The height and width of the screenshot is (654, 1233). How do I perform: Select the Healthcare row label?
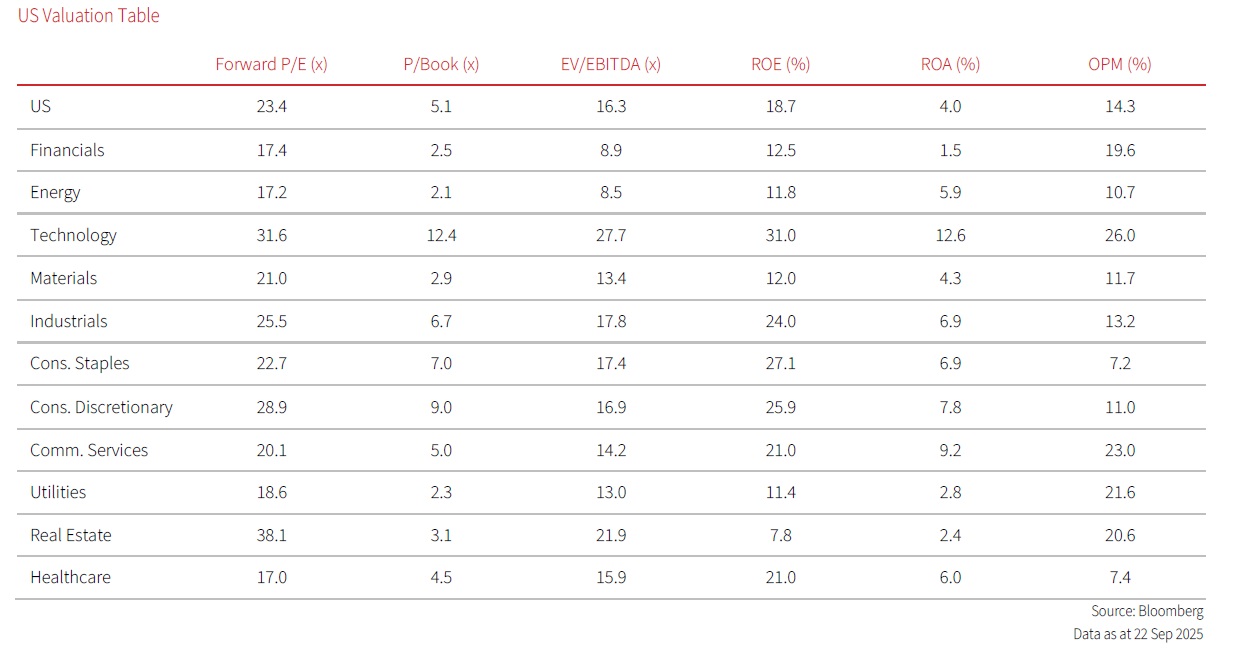click(x=70, y=577)
